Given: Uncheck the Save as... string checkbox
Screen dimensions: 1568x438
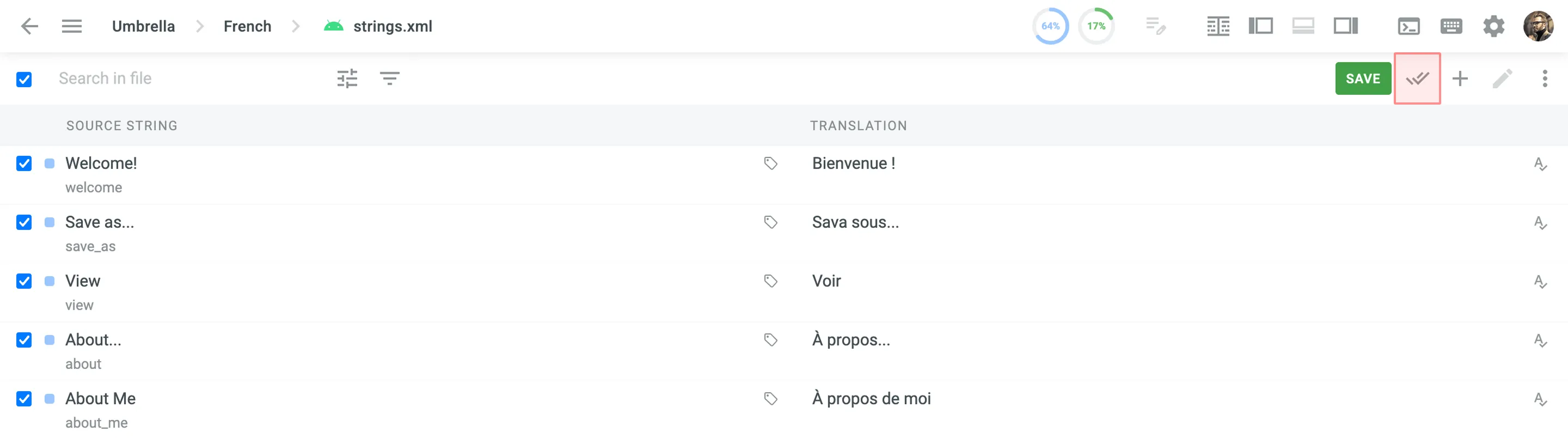Looking at the screenshot, I should pyautogui.click(x=24, y=222).
